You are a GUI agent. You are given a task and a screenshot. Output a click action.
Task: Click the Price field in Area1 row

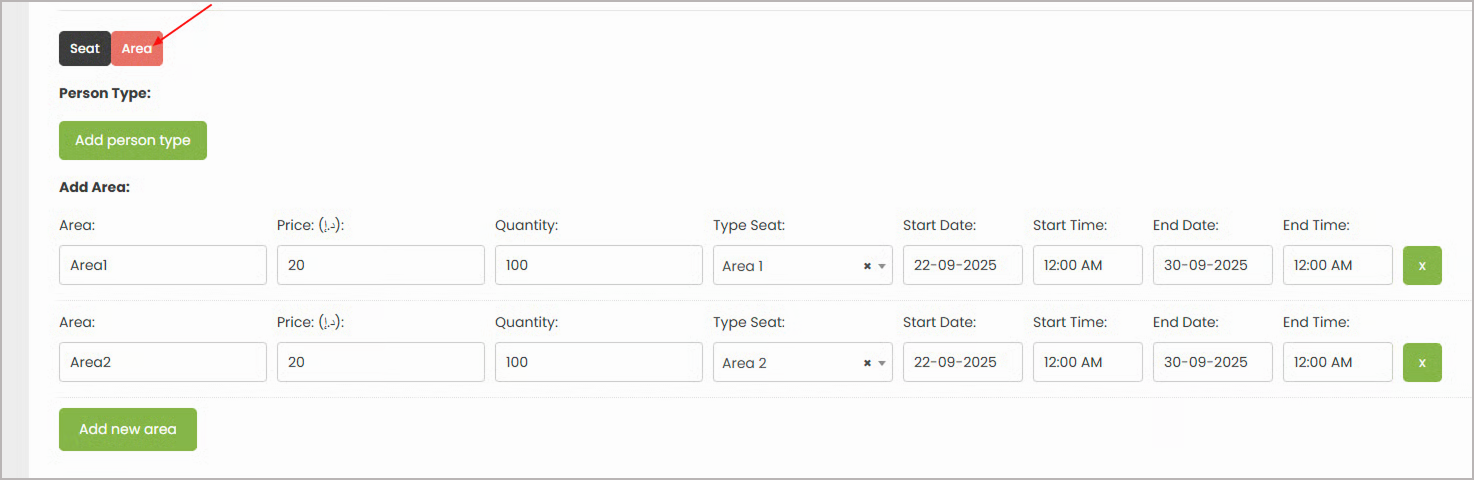click(381, 265)
